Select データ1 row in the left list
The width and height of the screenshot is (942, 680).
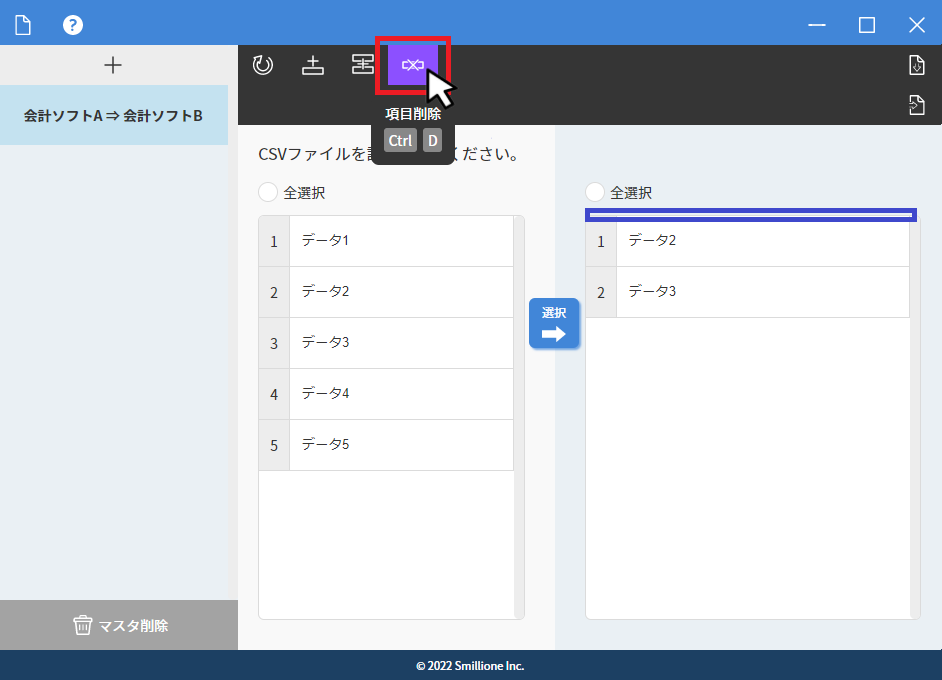tap(400, 241)
